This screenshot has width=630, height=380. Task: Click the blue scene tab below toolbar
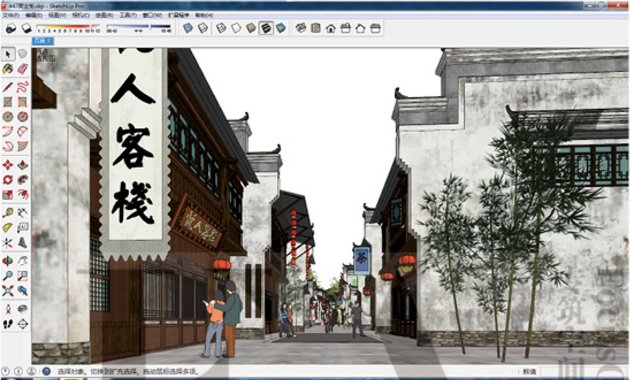click(x=43, y=41)
